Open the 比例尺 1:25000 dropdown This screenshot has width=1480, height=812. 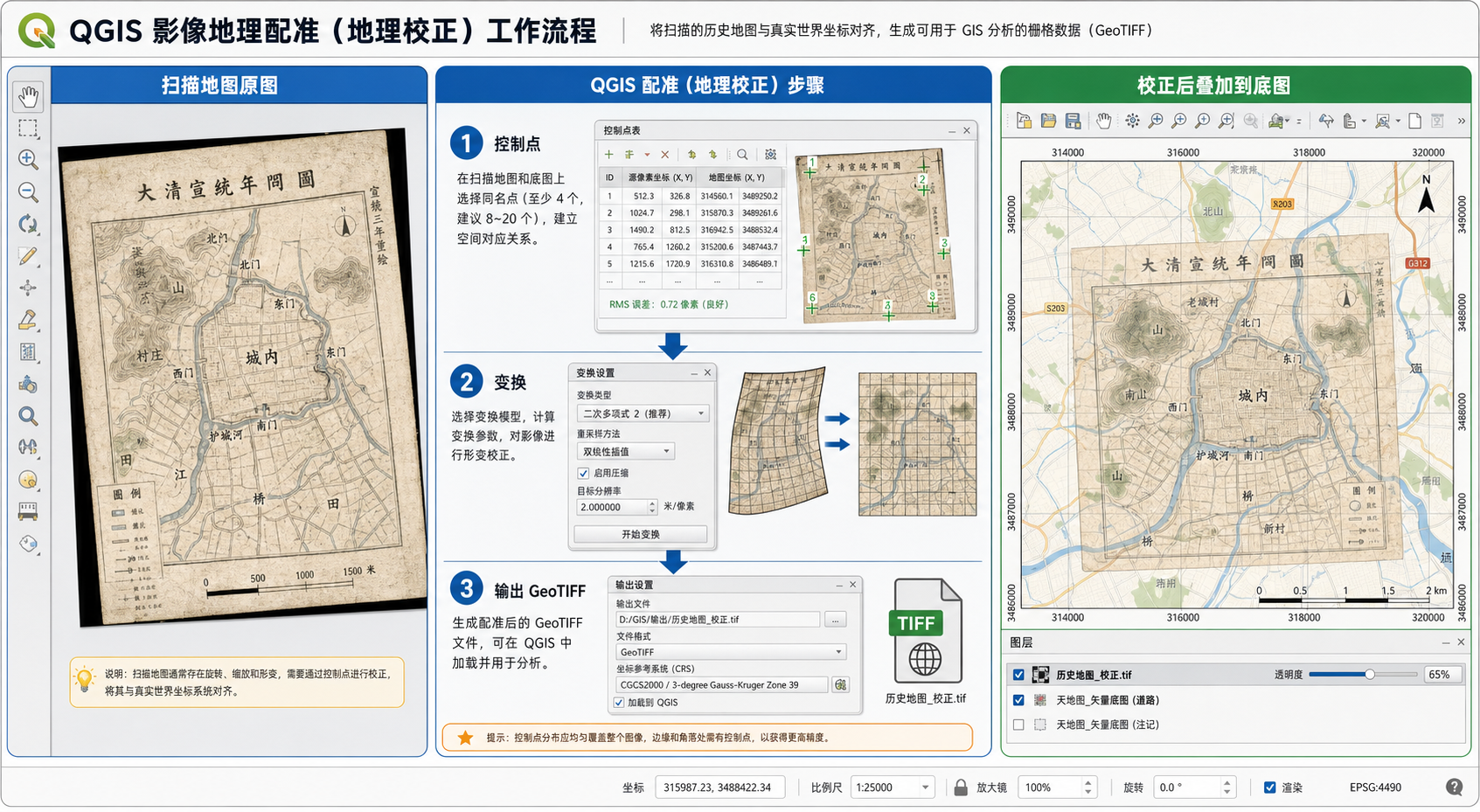893,788
